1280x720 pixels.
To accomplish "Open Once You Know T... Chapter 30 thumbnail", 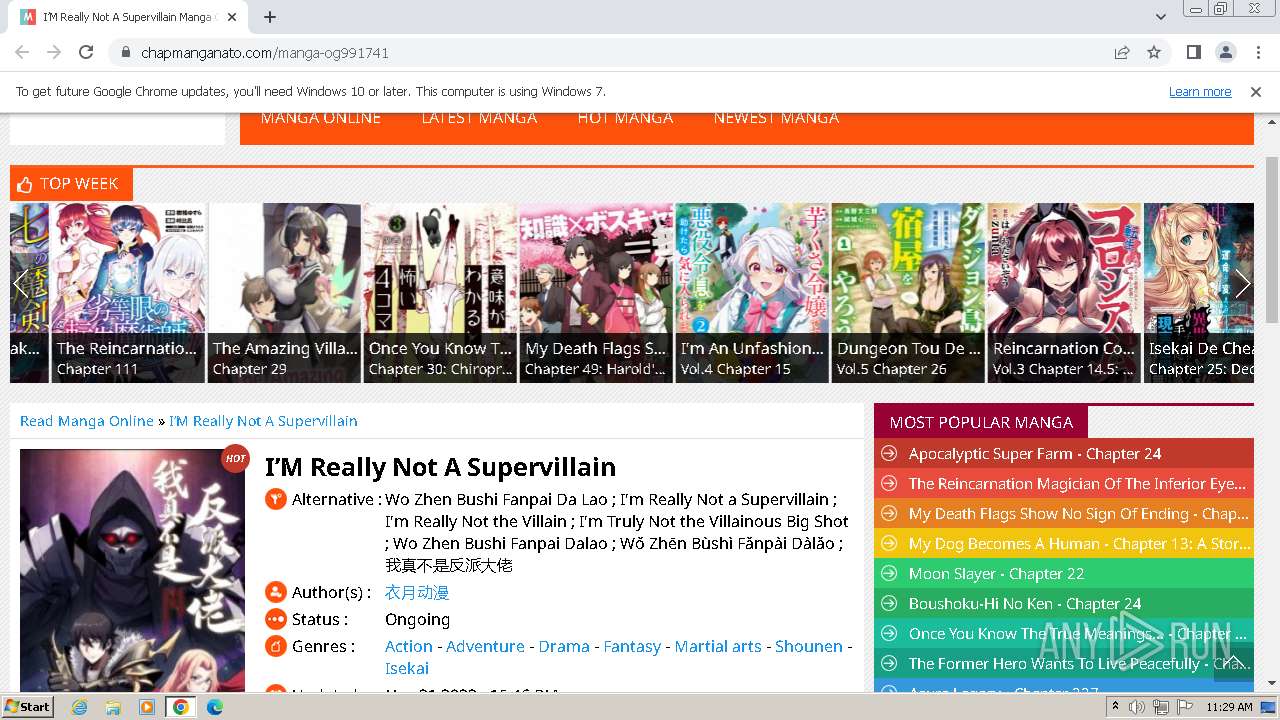I will tap(440, 293).
